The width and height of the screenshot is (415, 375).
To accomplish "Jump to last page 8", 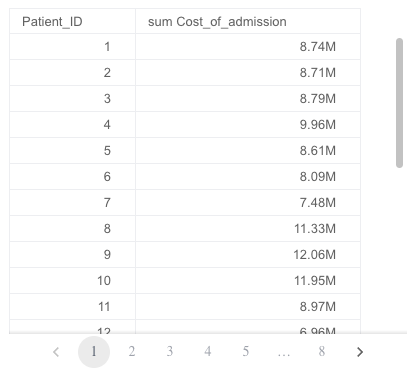I will [322, 352].
